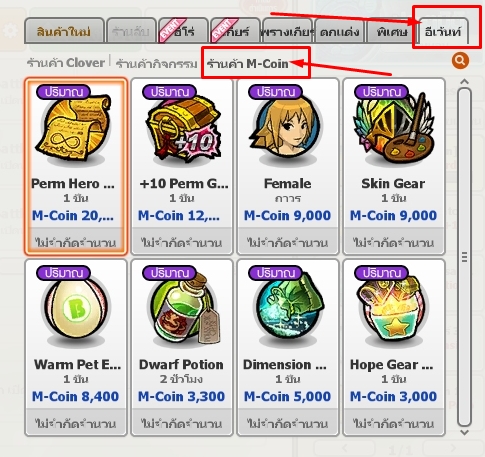Image resolution: width=485 pixels, height=457 pixels.
Task: Click the +10 Perm Gear treasure chest icon
Action: click(x=182, y=131)
